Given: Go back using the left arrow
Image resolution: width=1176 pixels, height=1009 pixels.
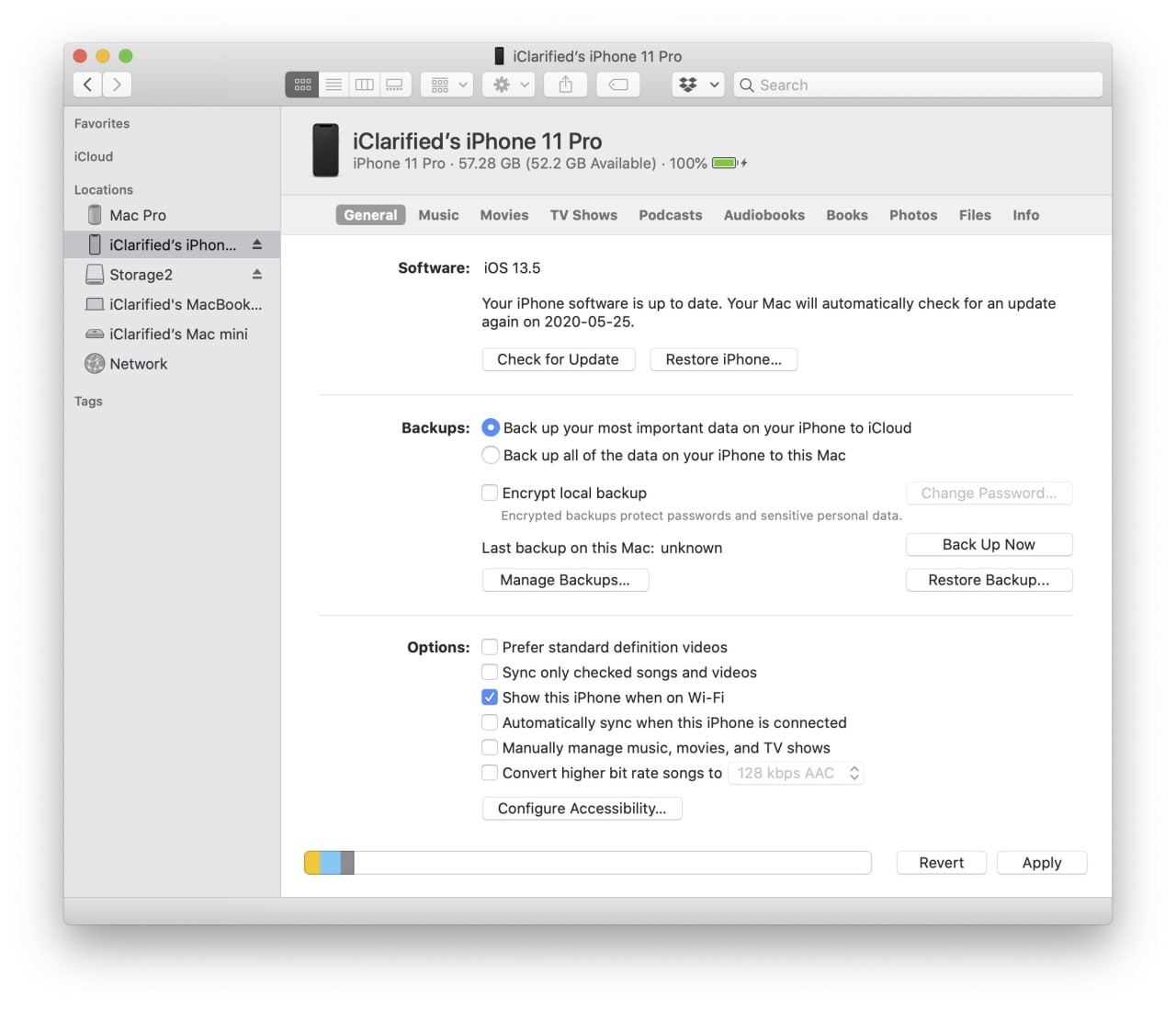Looking at the screenshot, I should (x=87, y=85).
